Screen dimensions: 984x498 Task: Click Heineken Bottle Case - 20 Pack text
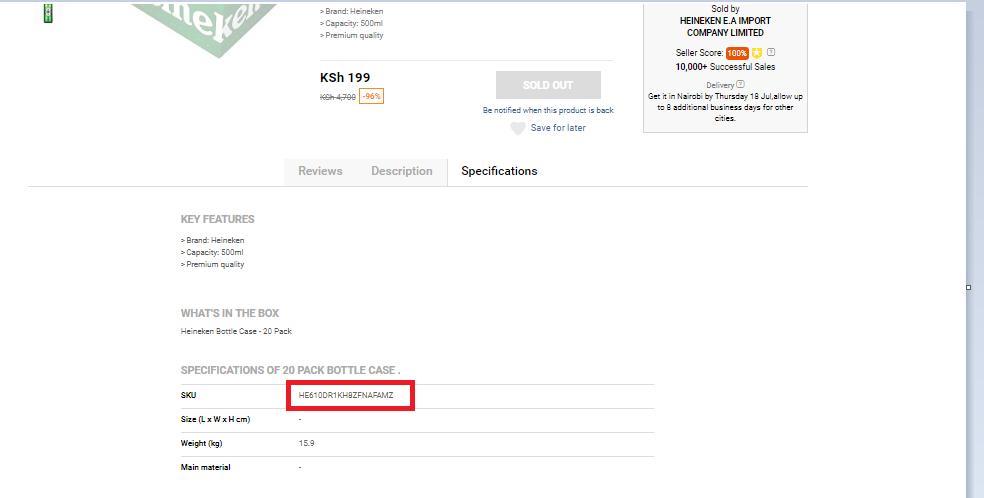point(236,331)
